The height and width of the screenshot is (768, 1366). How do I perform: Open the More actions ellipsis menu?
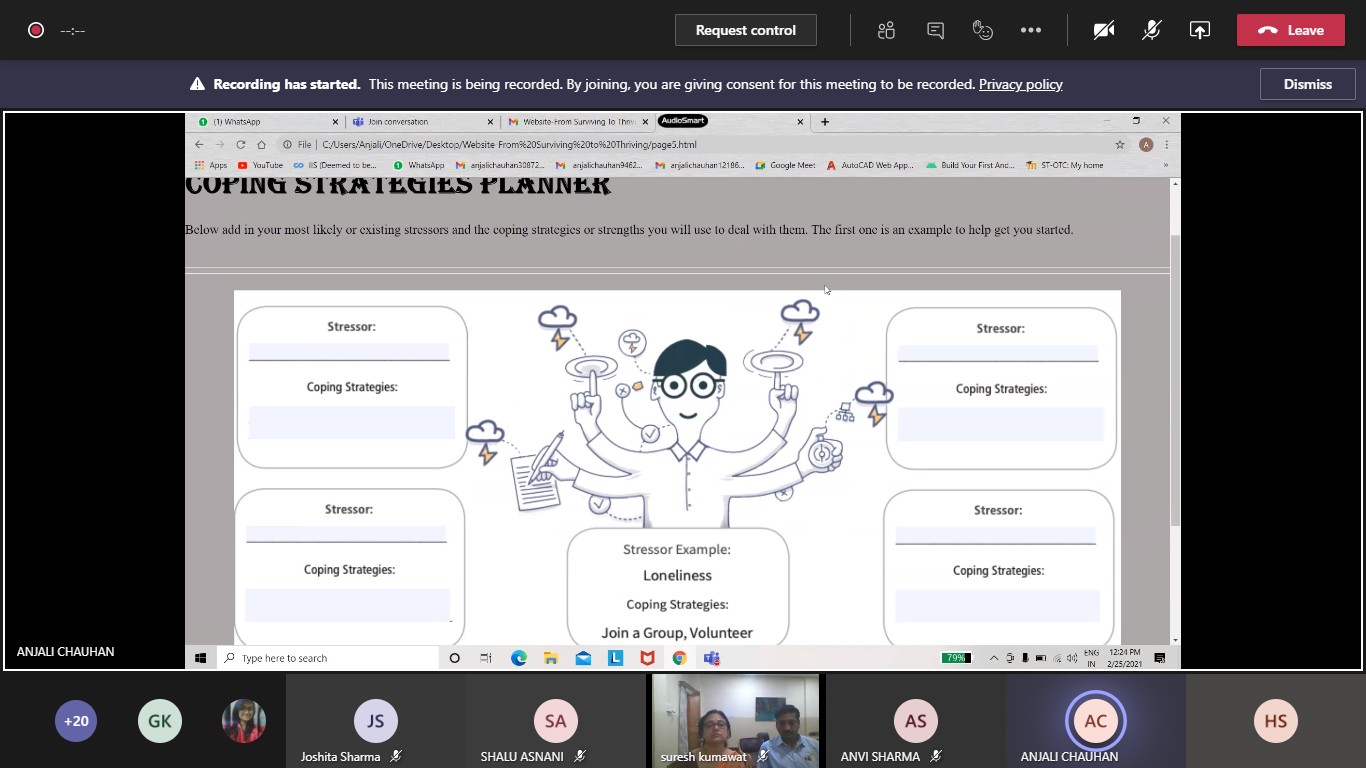pos(1031,30)
